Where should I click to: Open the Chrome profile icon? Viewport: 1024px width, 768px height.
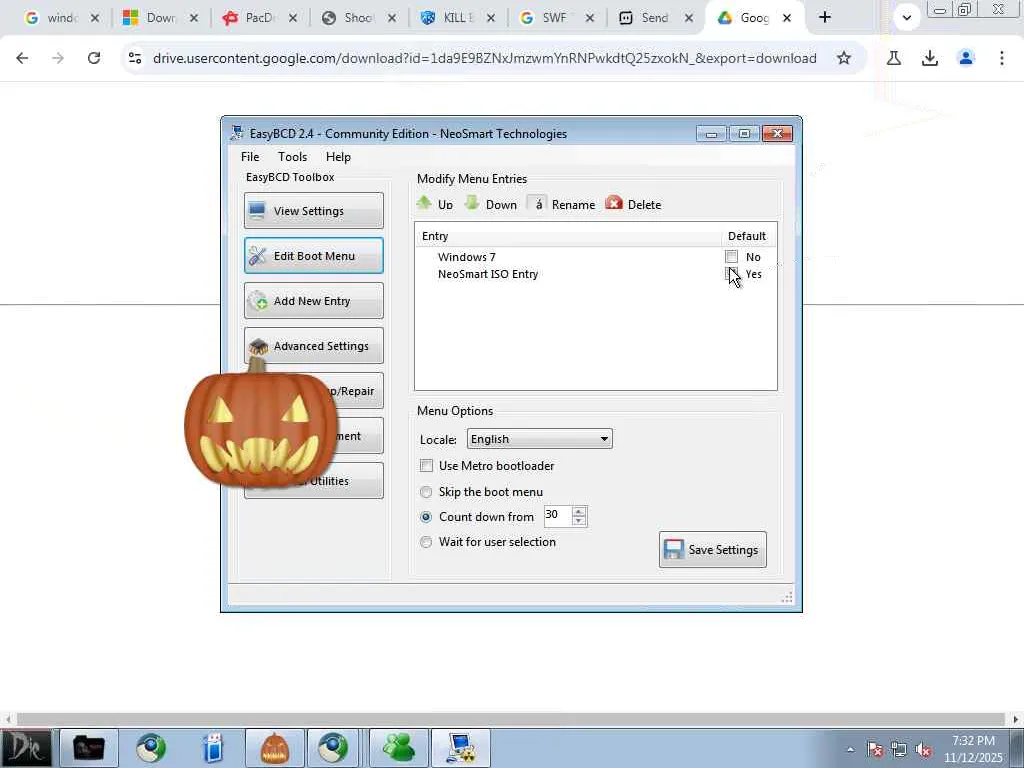[966, 58]
